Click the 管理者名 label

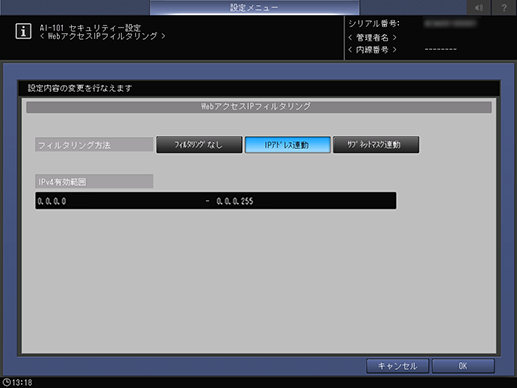pos(372,37)
